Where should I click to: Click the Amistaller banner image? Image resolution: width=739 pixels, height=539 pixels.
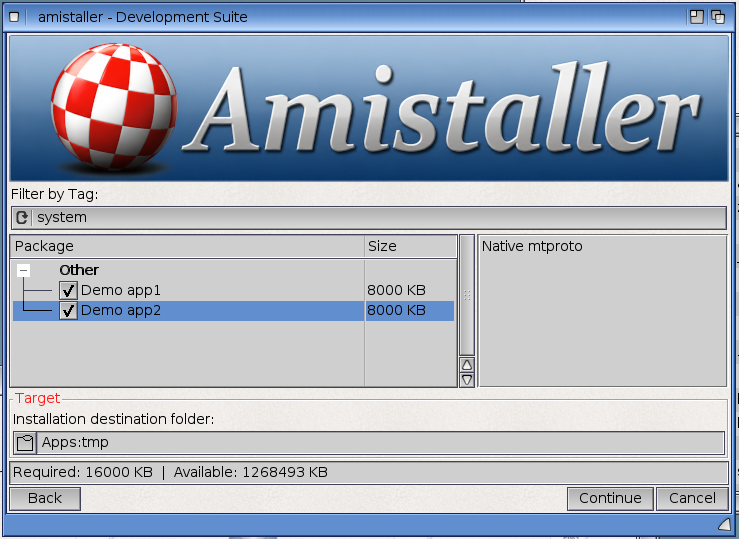pos(369,108)
